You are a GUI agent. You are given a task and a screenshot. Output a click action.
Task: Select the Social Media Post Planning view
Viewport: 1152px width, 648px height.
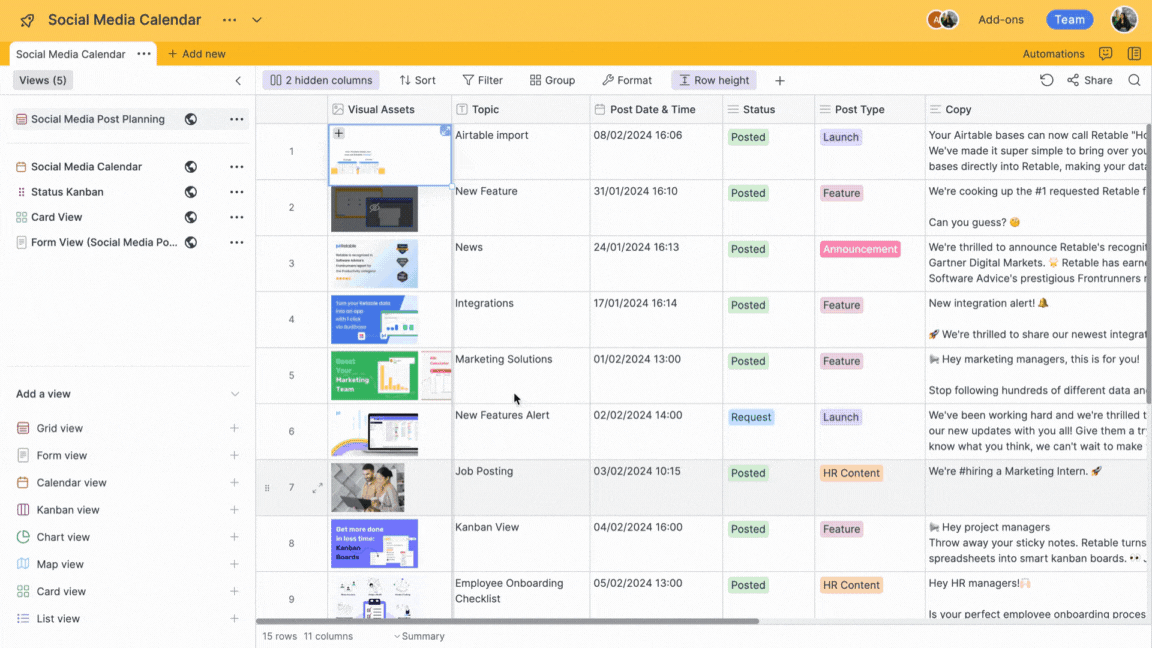tap(97, 119)
